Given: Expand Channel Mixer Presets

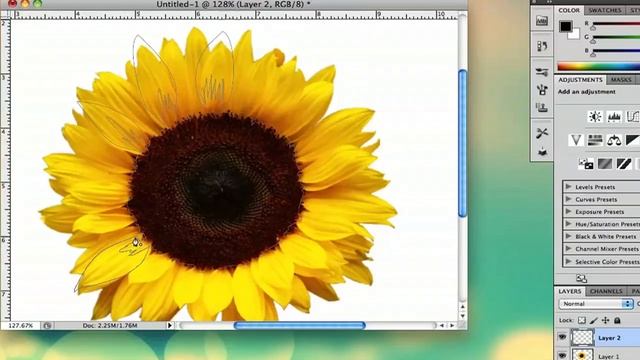Looking at the screenshot, I should pos(568,249).
